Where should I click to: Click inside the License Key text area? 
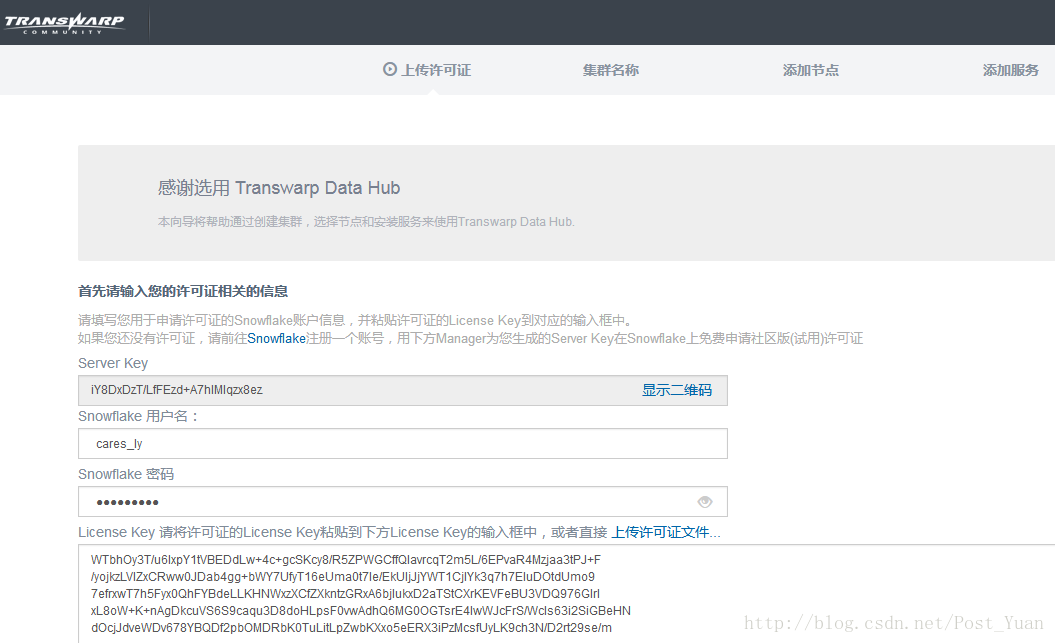click(567, 594)
